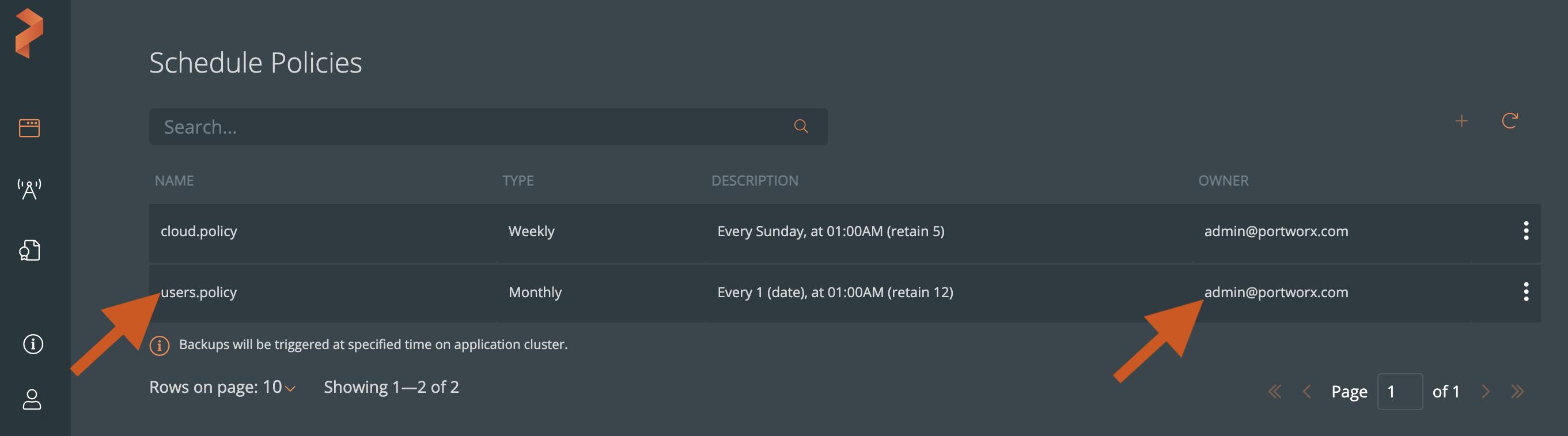Refresh the schedule policies list
Screen dimensions: 1568x436
click(x=1510, y=120)
